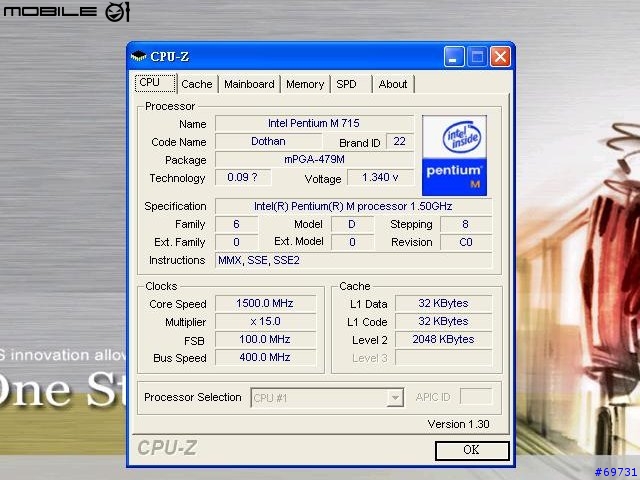Viewport: 640px width, 480px height.
Task: Click the Model value D
Action: tap(352, 224)
